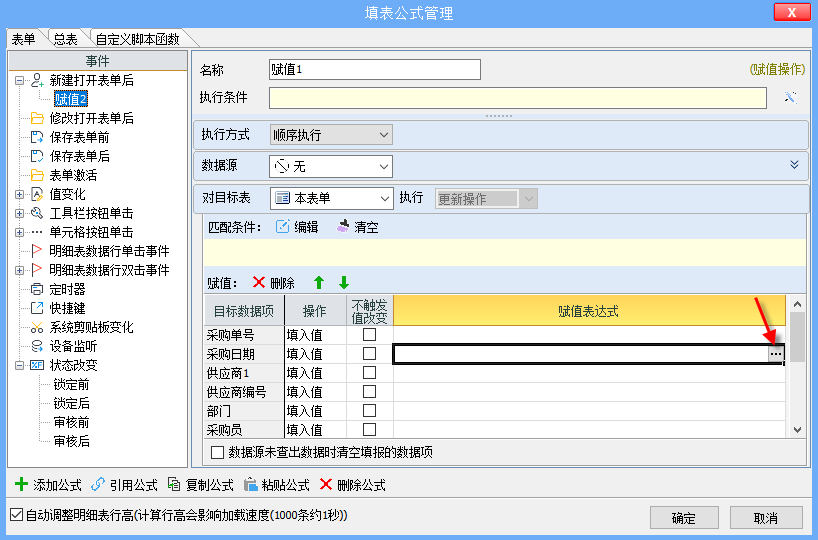
Task: Tick the 不触发值改变 checkbox for 部门
Action: click(x=369, y=411)
